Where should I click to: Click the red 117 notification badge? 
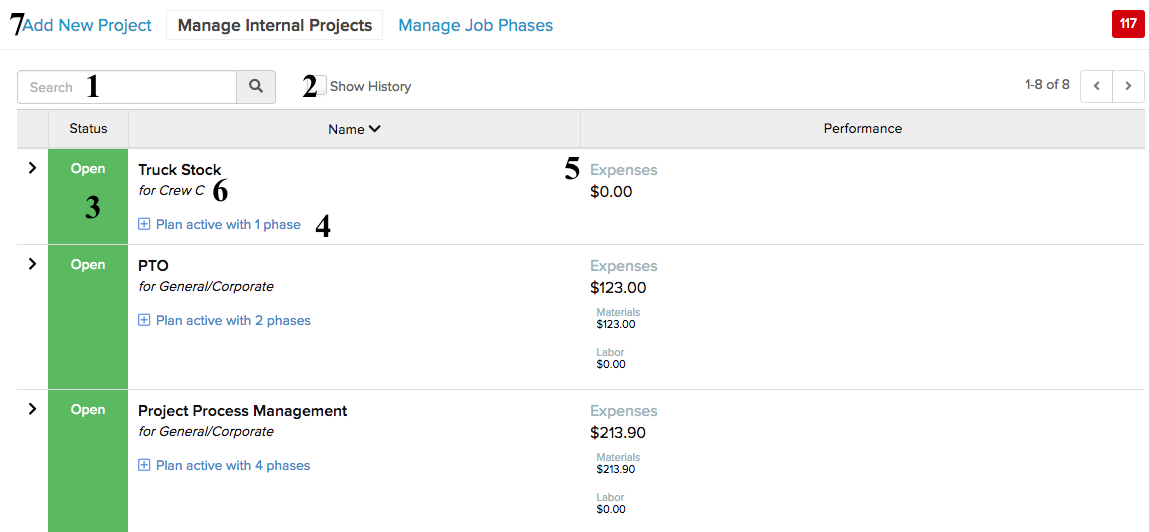(x=1128, y=24)
